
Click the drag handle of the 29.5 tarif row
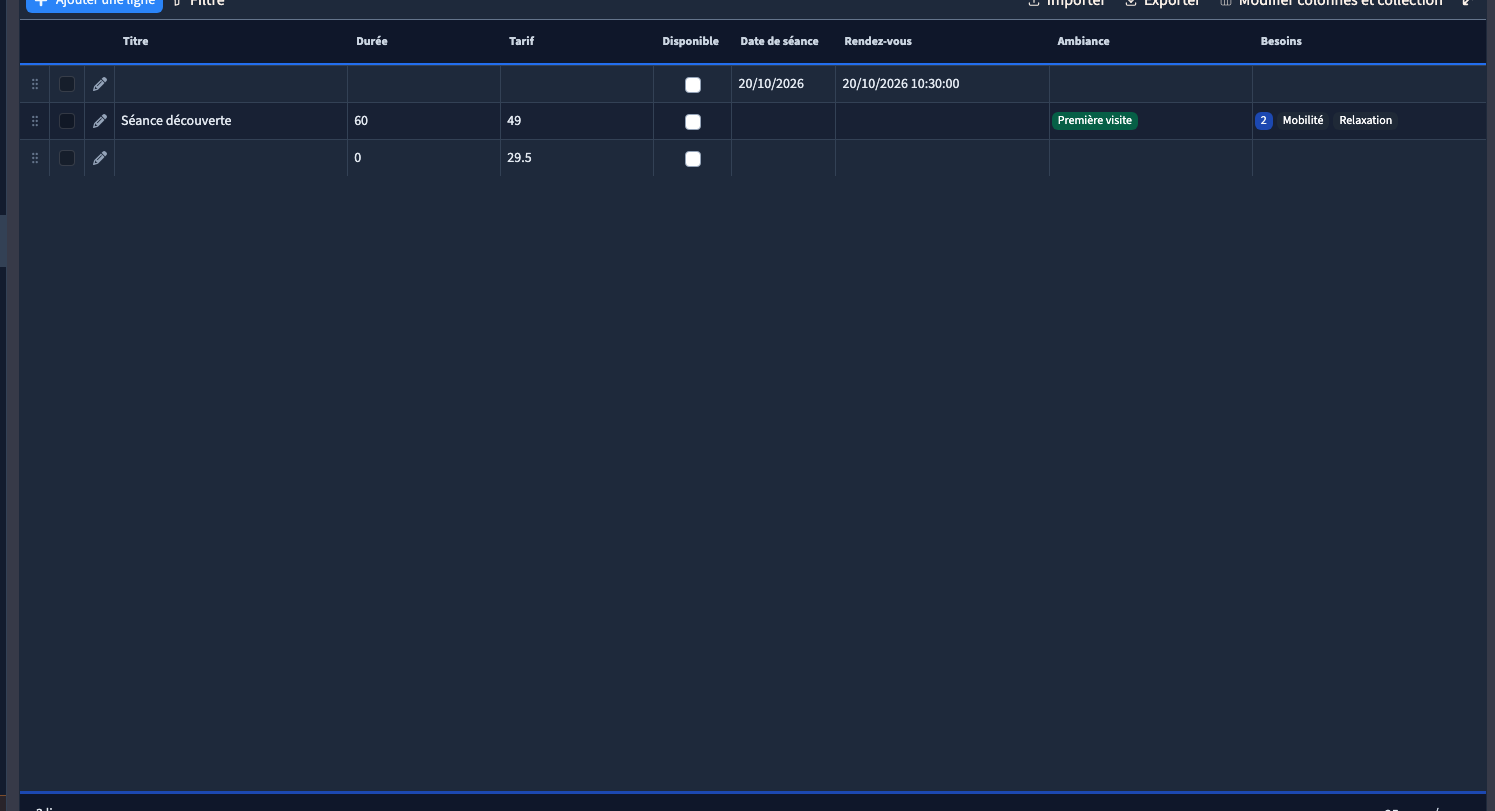(x=35, y=158)
